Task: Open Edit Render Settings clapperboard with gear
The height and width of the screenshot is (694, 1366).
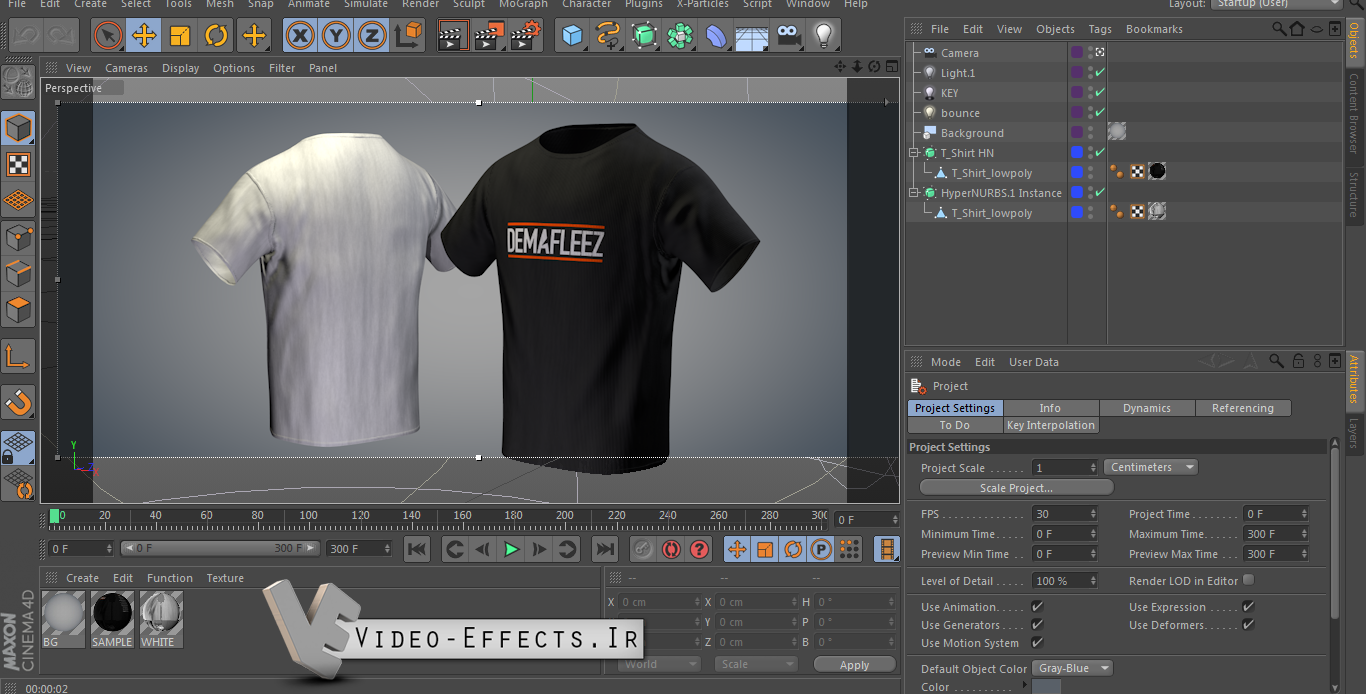Action: point(525,37)
